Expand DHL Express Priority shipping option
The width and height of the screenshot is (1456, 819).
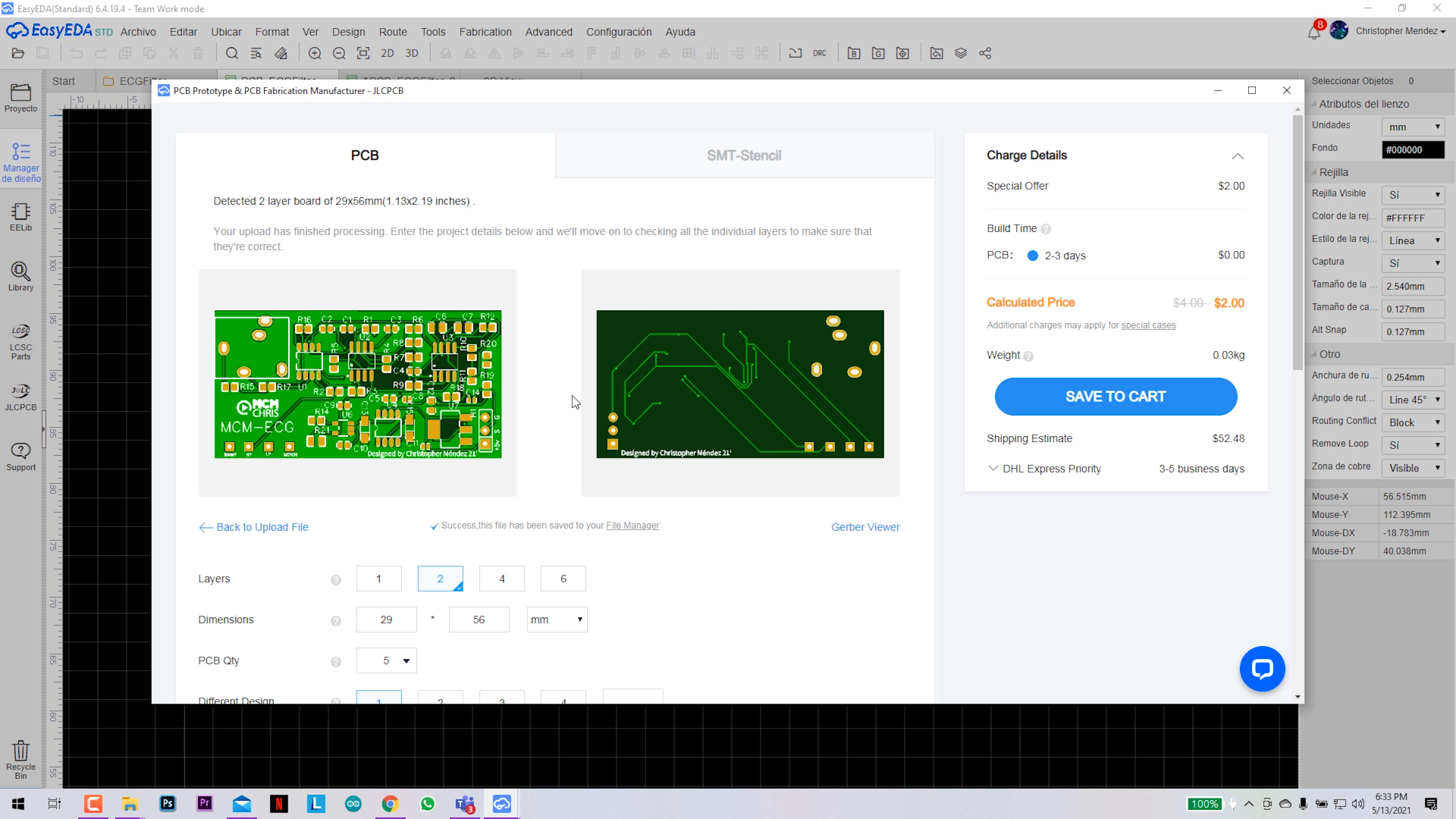[993, 469]
